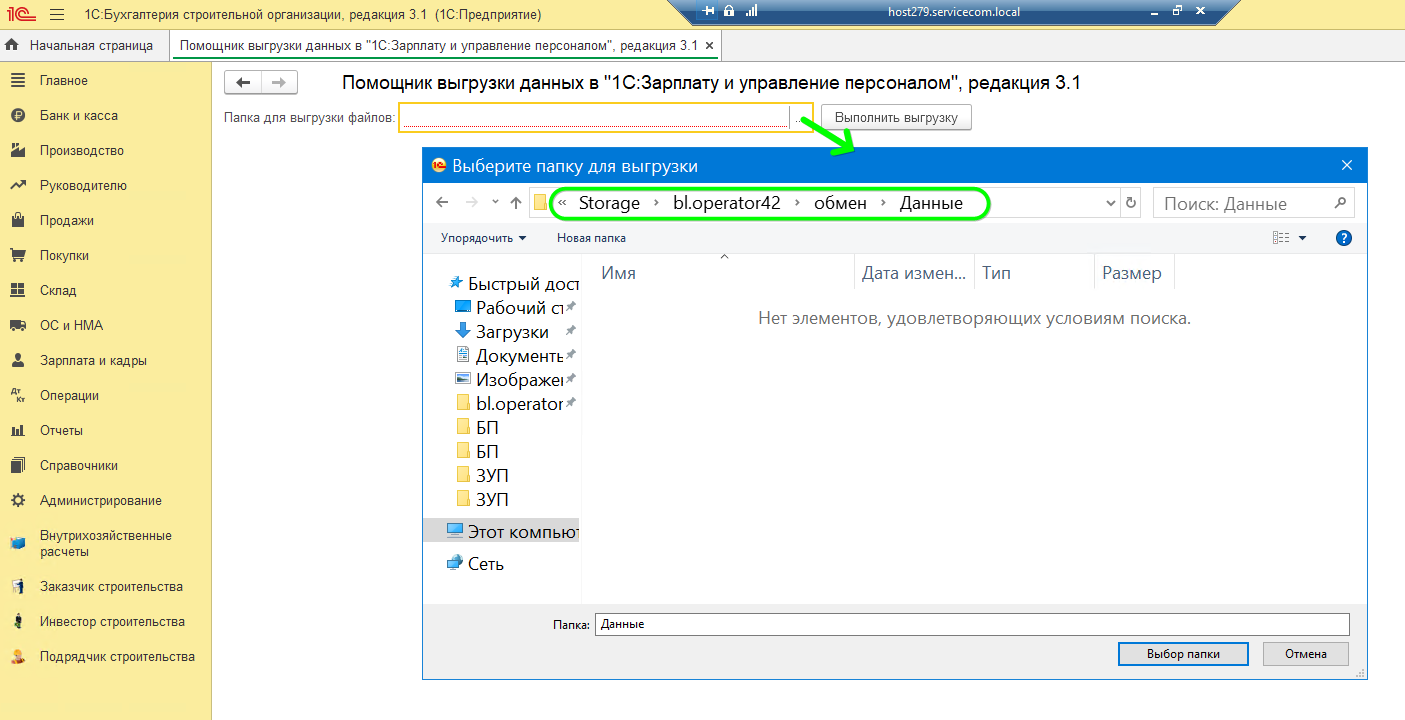Open the dialog help question-mark icon
Viewport: 1405px width, 720px height.
click(1344, 238)
